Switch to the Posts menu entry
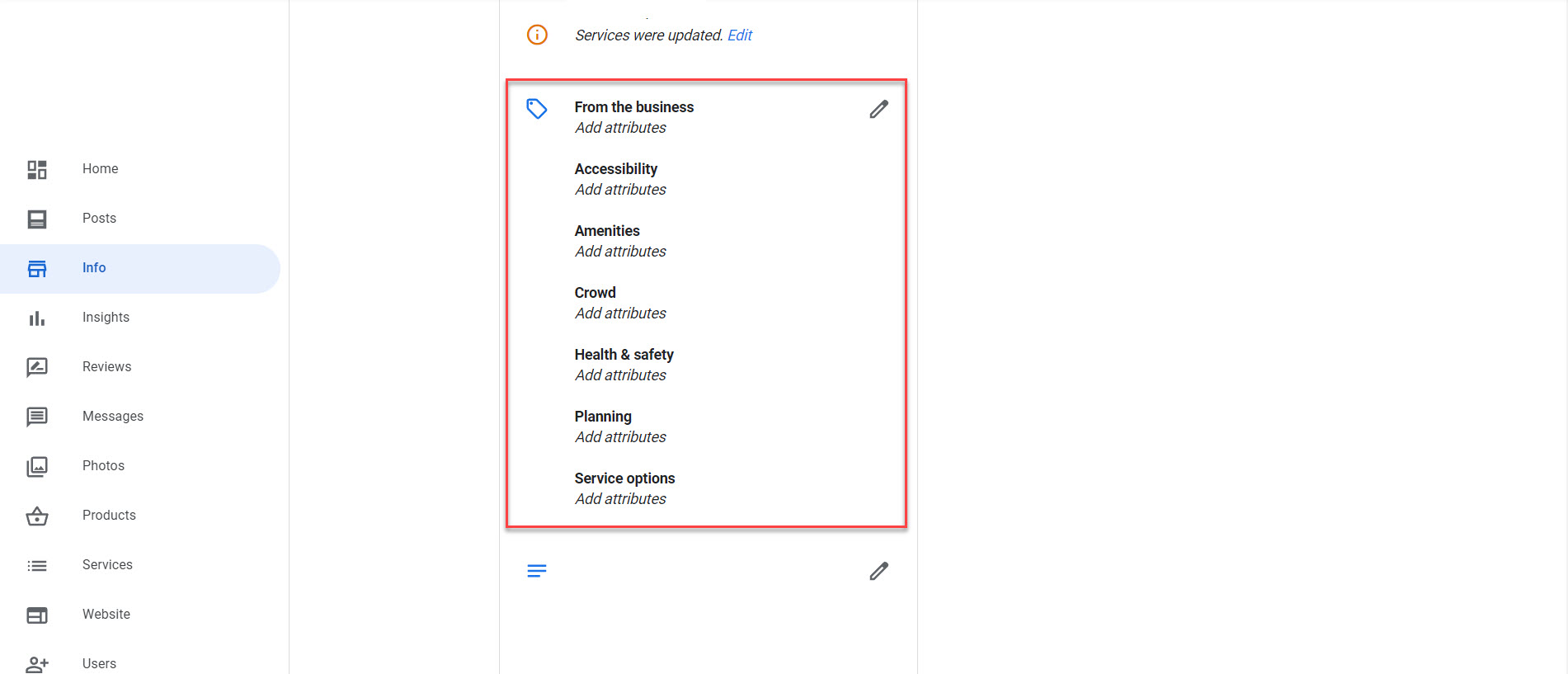This screenshot has height=674, width=1568. pos(98,218)
